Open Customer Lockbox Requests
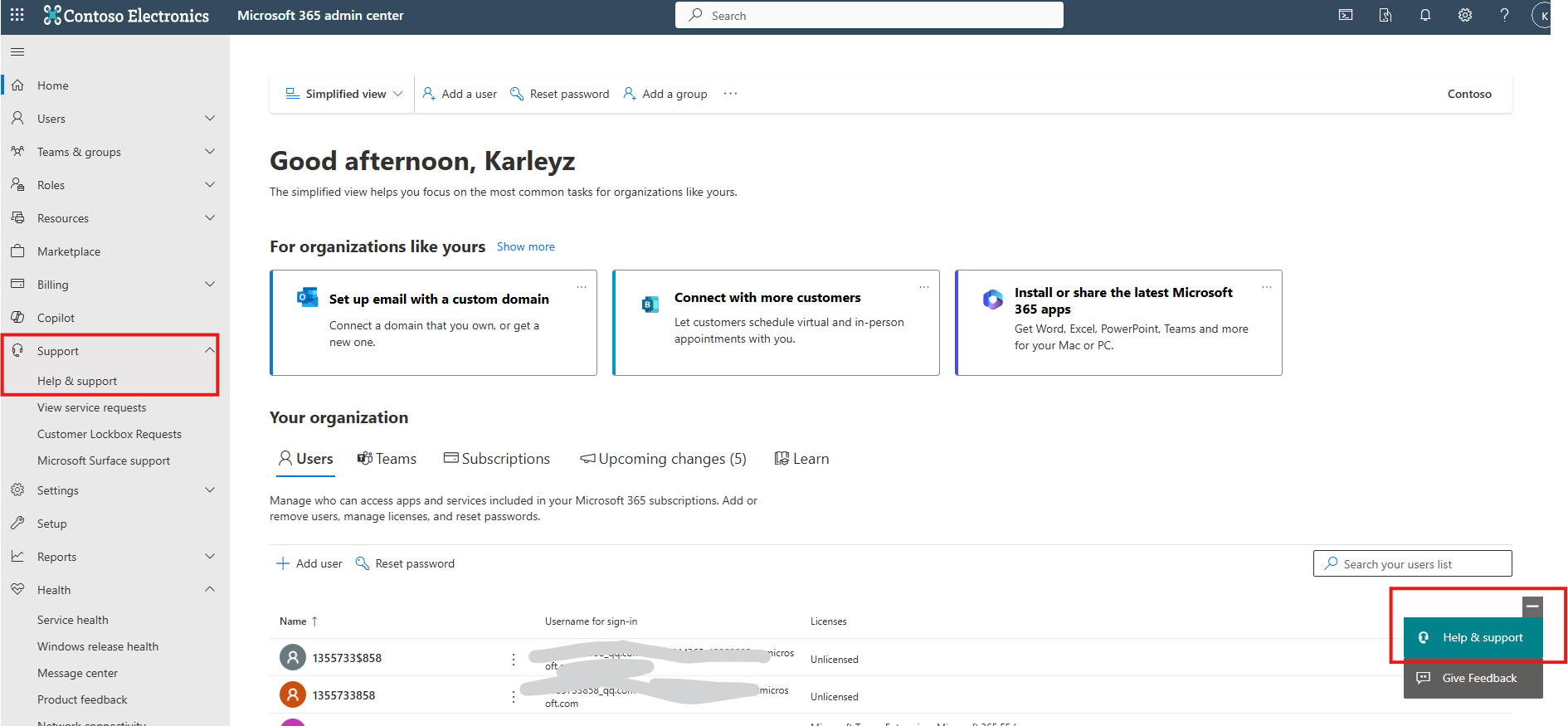Screen dimensions: 1568x726 point(110,434)
